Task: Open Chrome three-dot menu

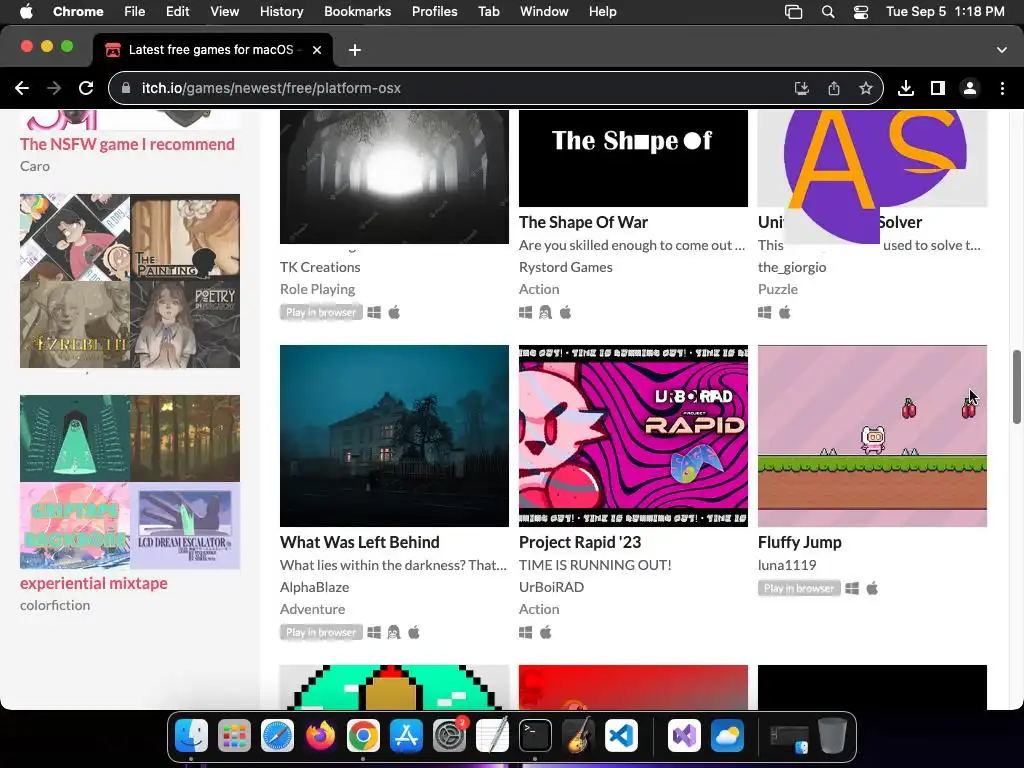Action: (x=1002, y=88)
